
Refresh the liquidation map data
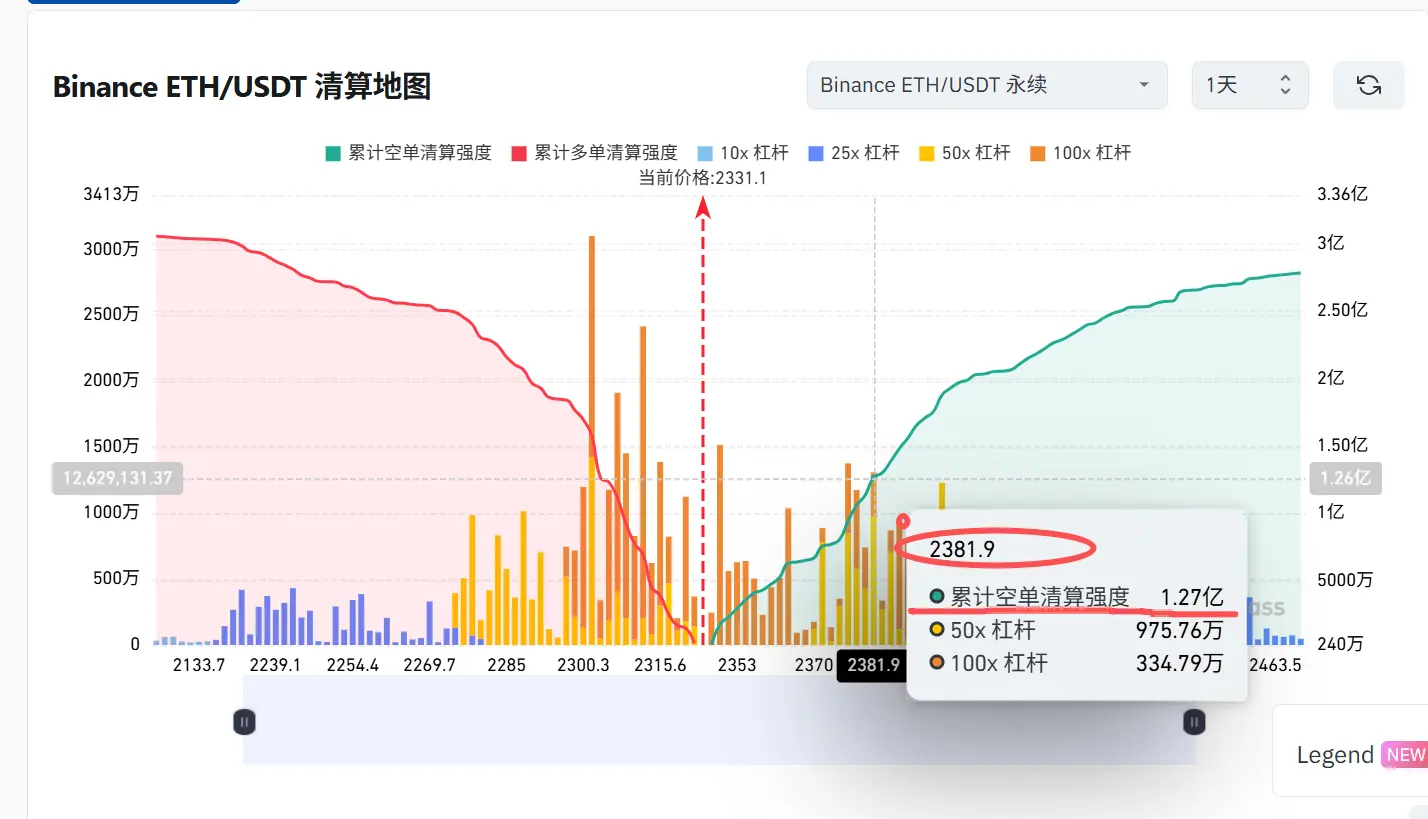(1368, 85)
